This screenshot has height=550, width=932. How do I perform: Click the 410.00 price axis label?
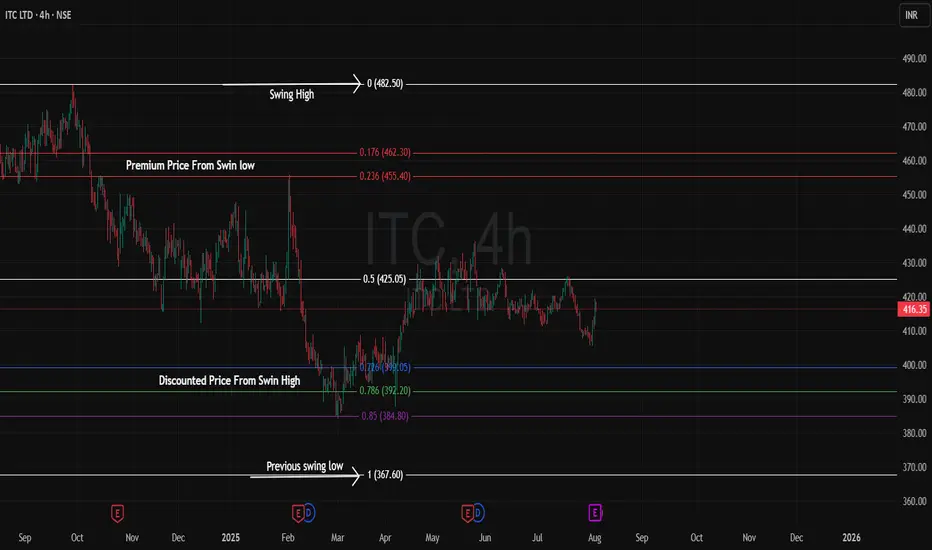pyautogui.click(x=914, y=331)
